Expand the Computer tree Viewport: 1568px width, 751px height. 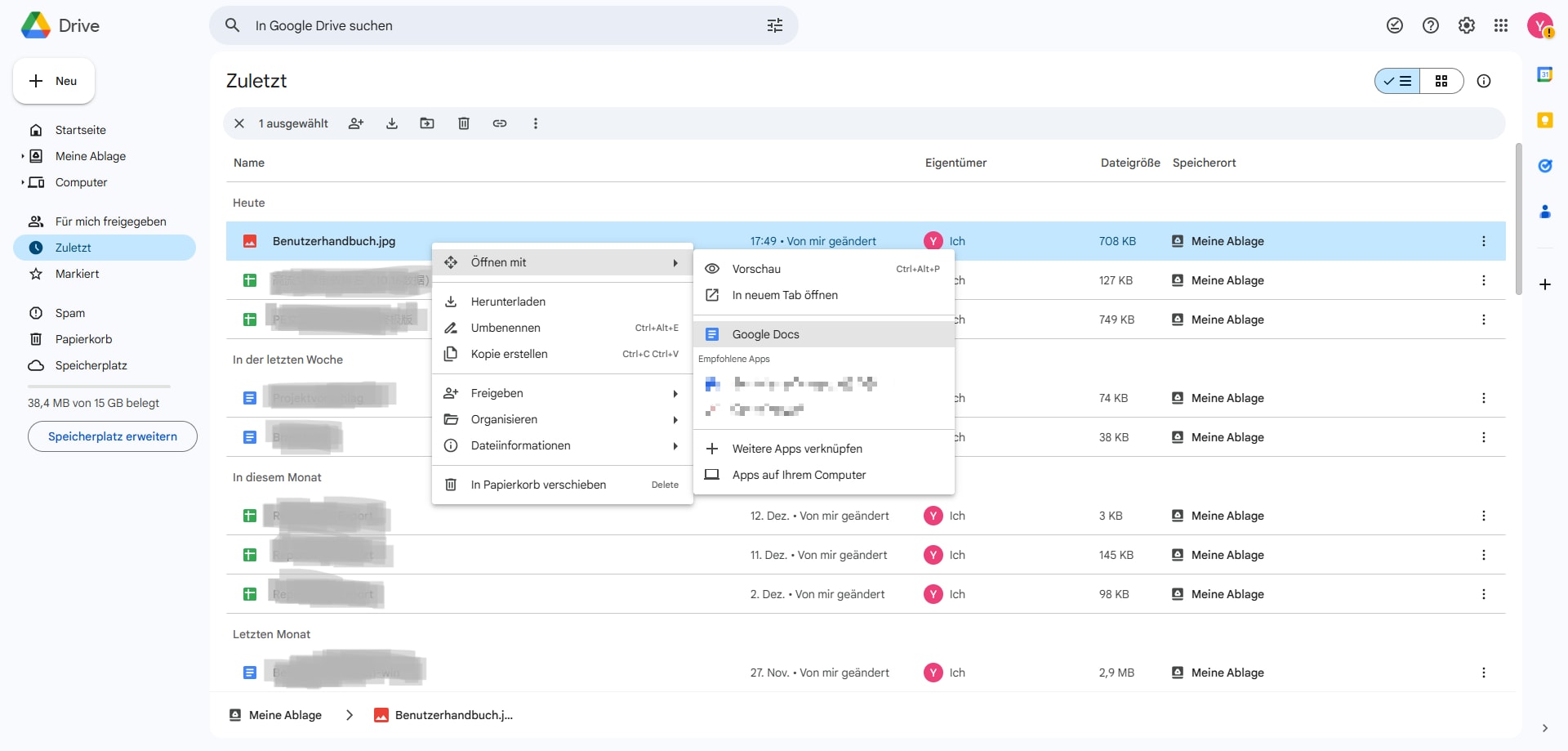click(23, 182)
